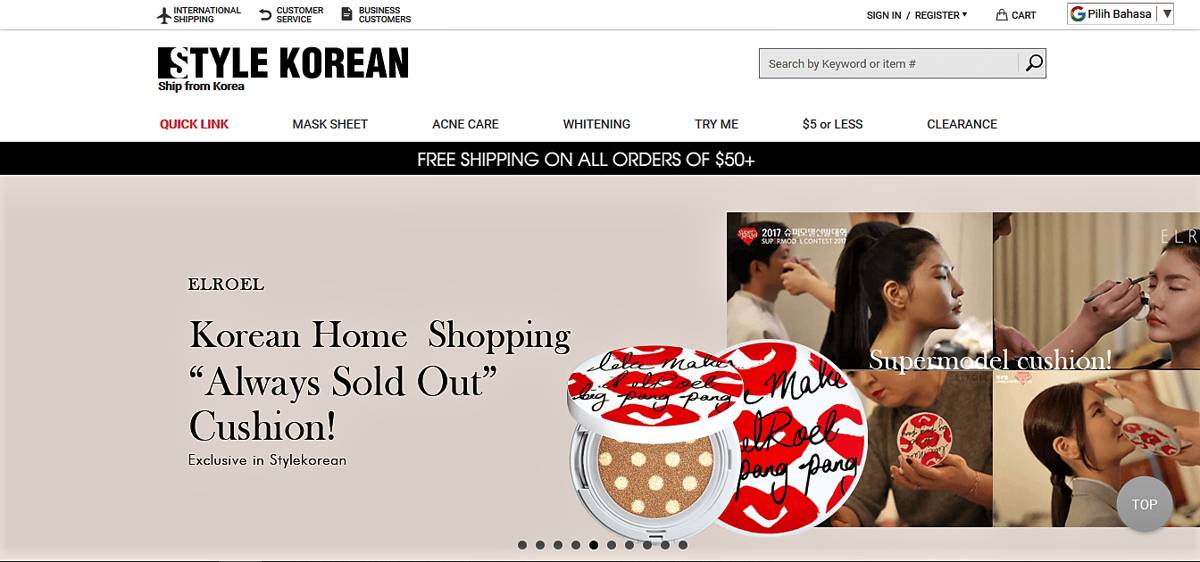Image resolution: width=1200 pixels, height=562 pixels.
Task: Click the Google logo in language selector
Action: pos(1078,14)
